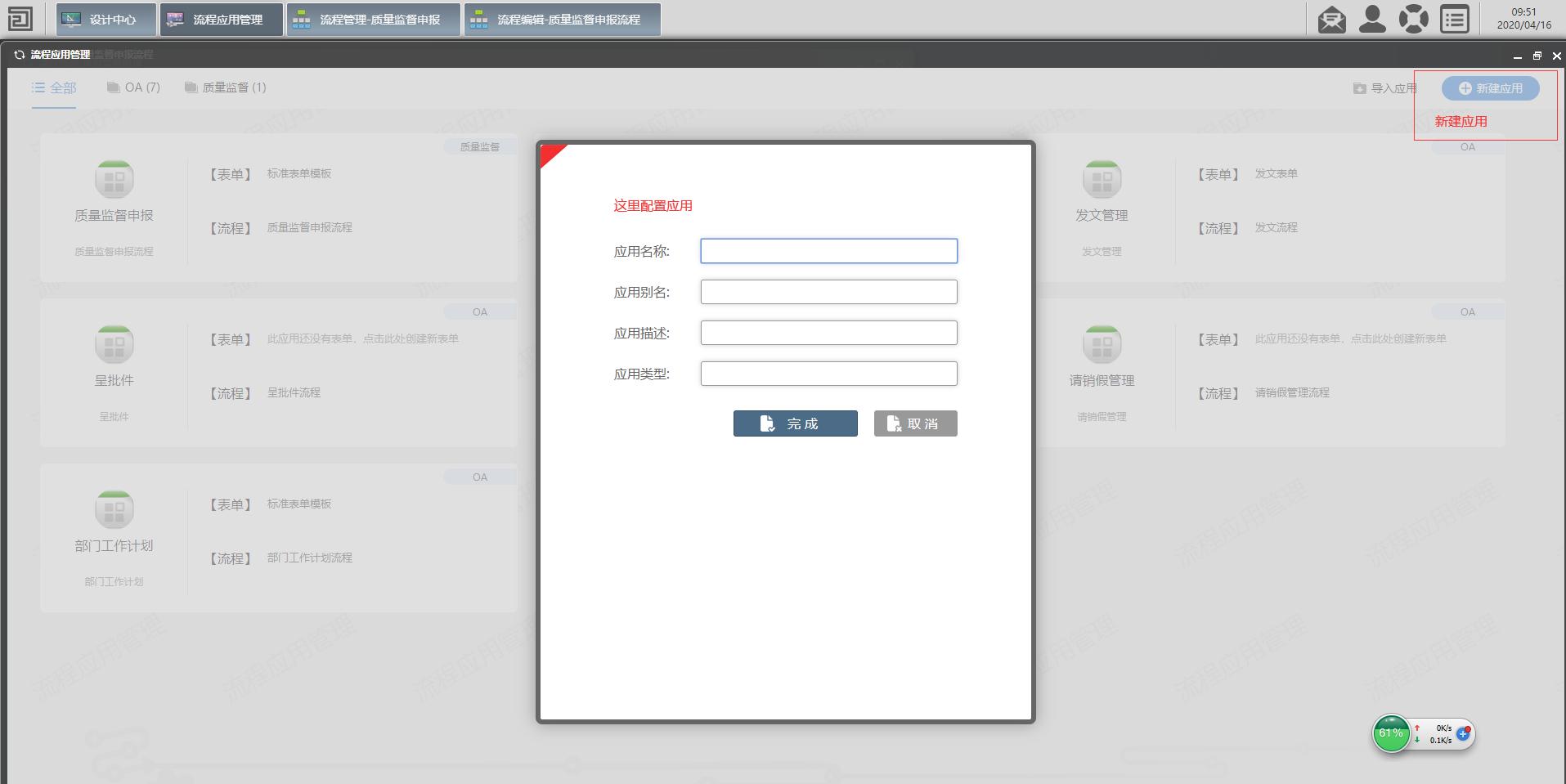Select the OA (7) category tab
This screenshot has width=1566, height=784.
(134, 87)
